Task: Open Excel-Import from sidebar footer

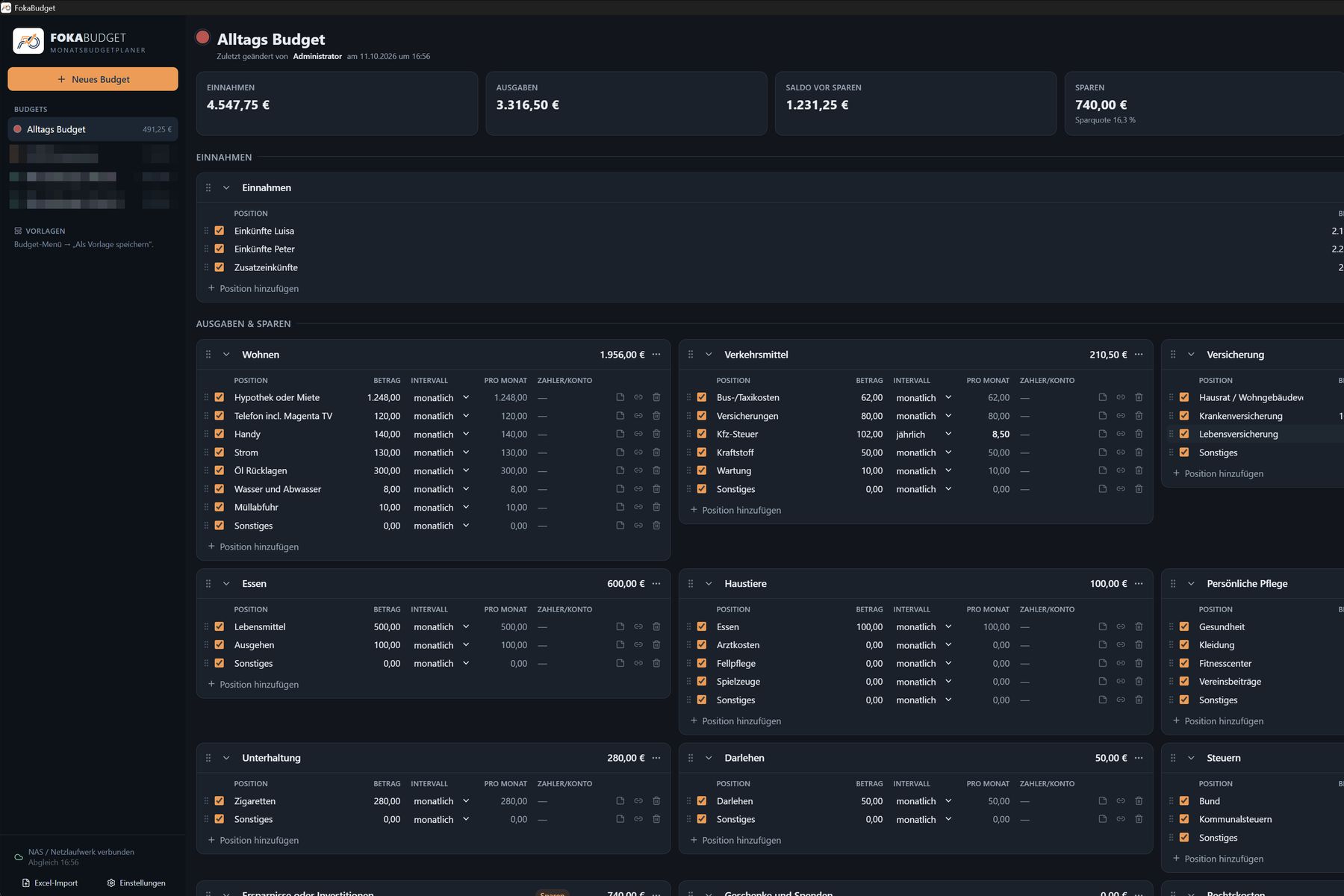Action: pos(50,883)
